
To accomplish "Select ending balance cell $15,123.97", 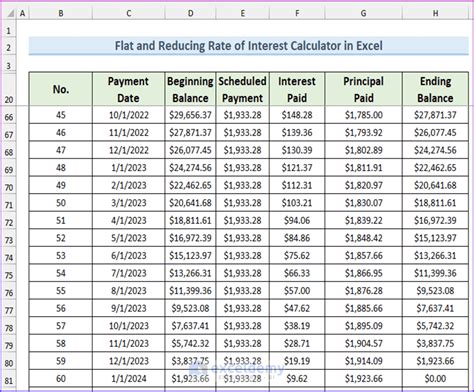I will coord(435,238).
